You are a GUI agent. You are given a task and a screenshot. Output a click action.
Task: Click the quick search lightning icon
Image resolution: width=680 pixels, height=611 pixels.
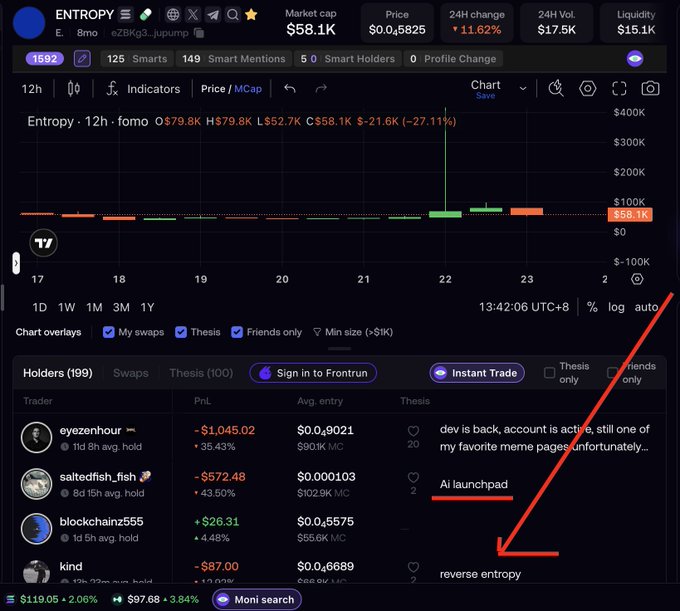(556, 88)
